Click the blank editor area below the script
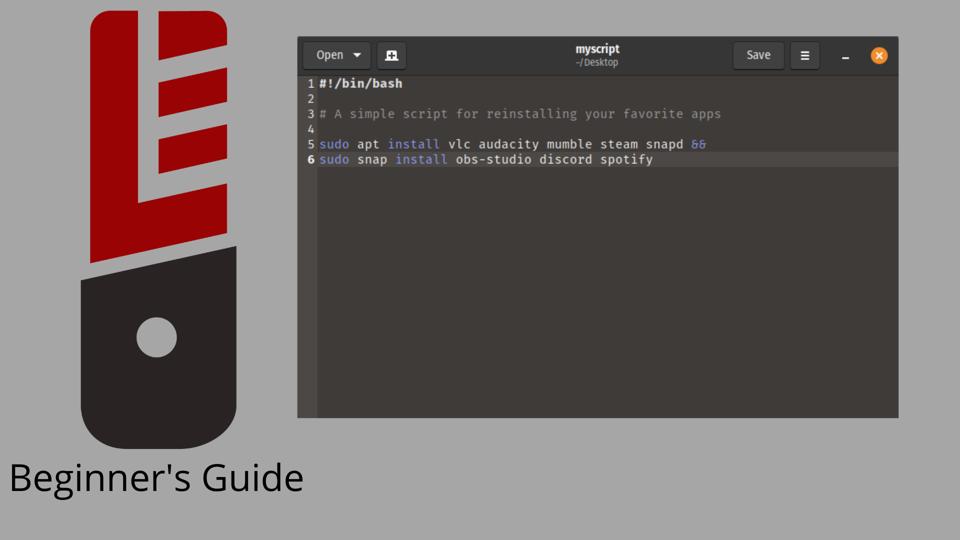This screenshot has height=540, width=960. [x=600, y=300]
